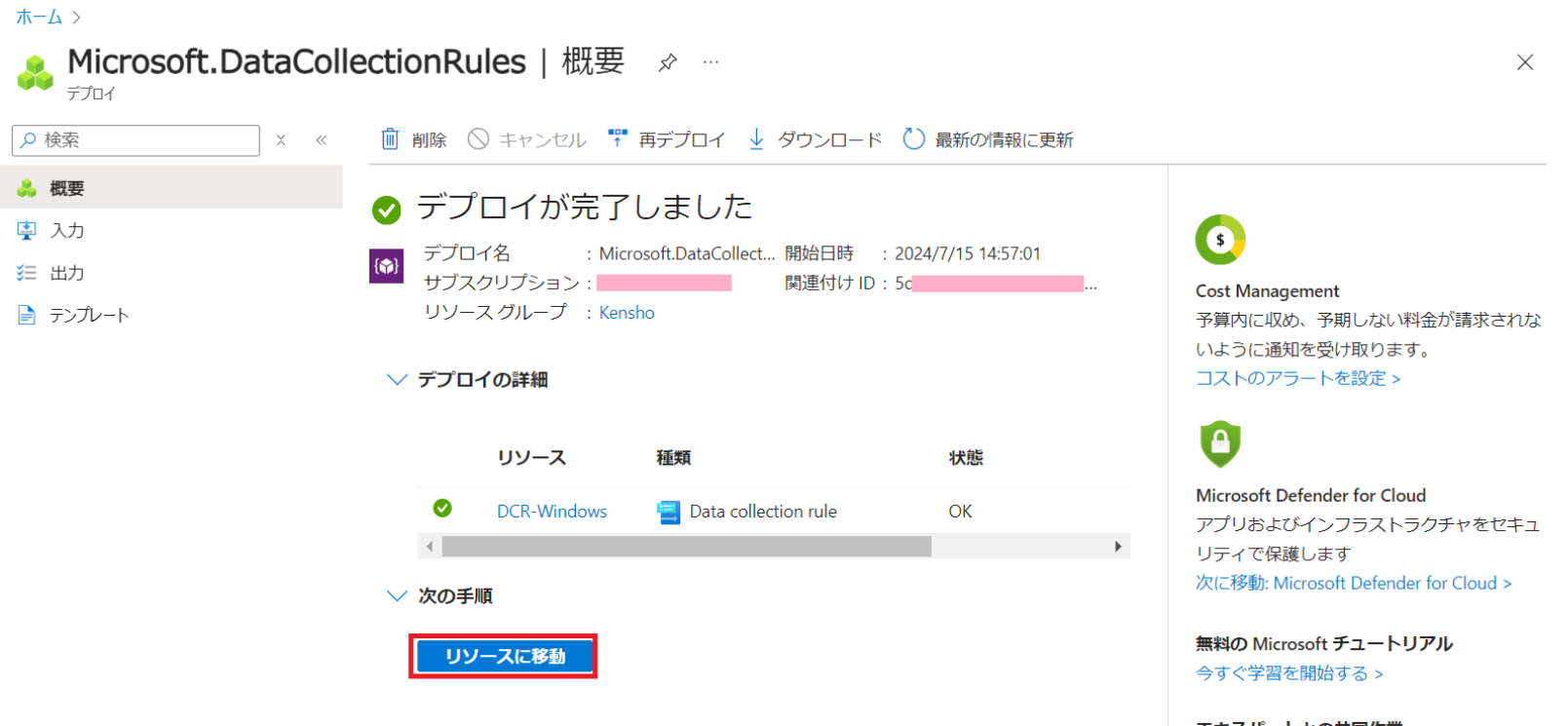Click the 再デプロイ toolbar button
The width and height of the screenshot is (1568, 726).
667,139
